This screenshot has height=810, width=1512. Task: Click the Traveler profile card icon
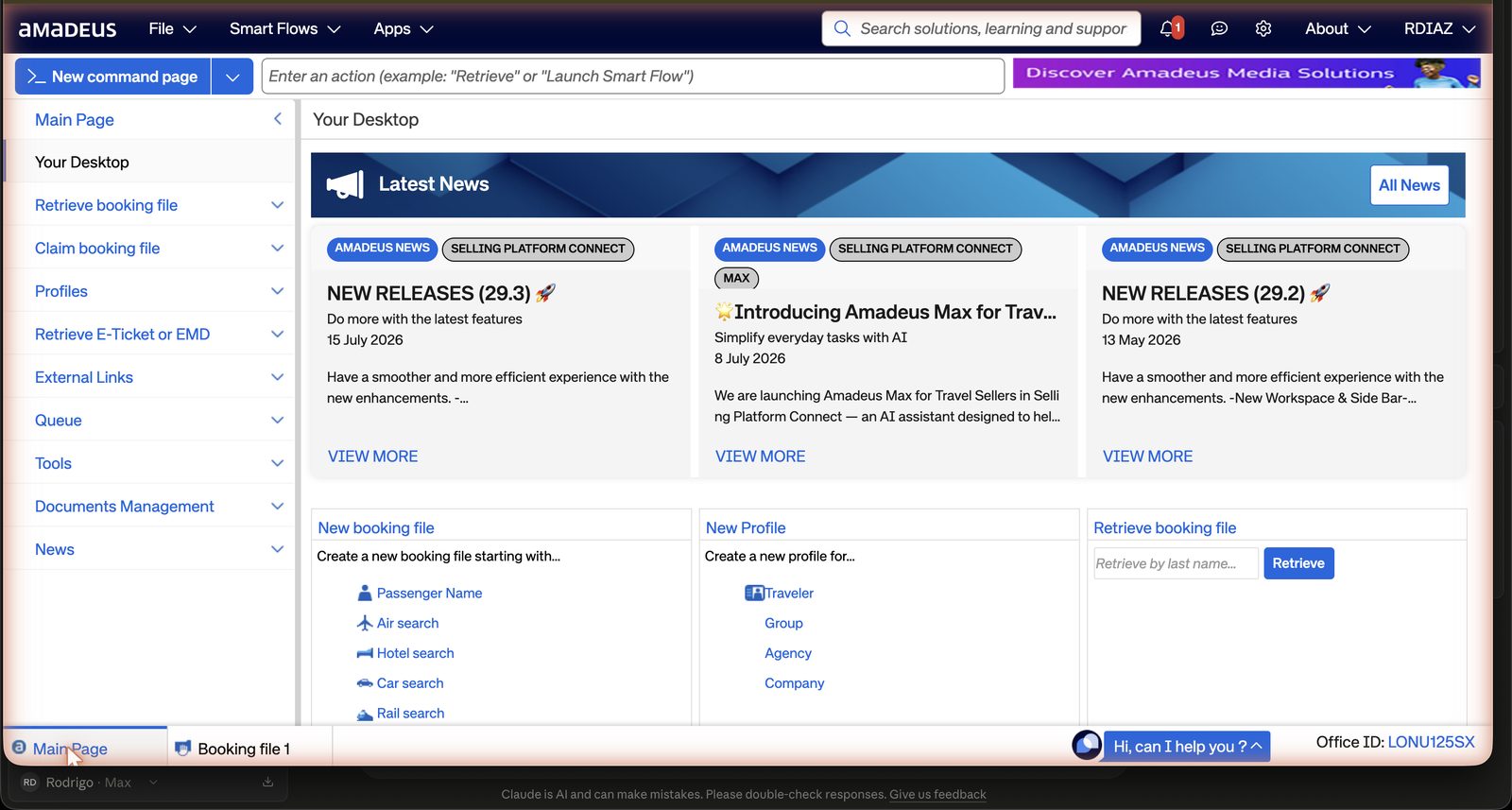click(x=754, y=593)
